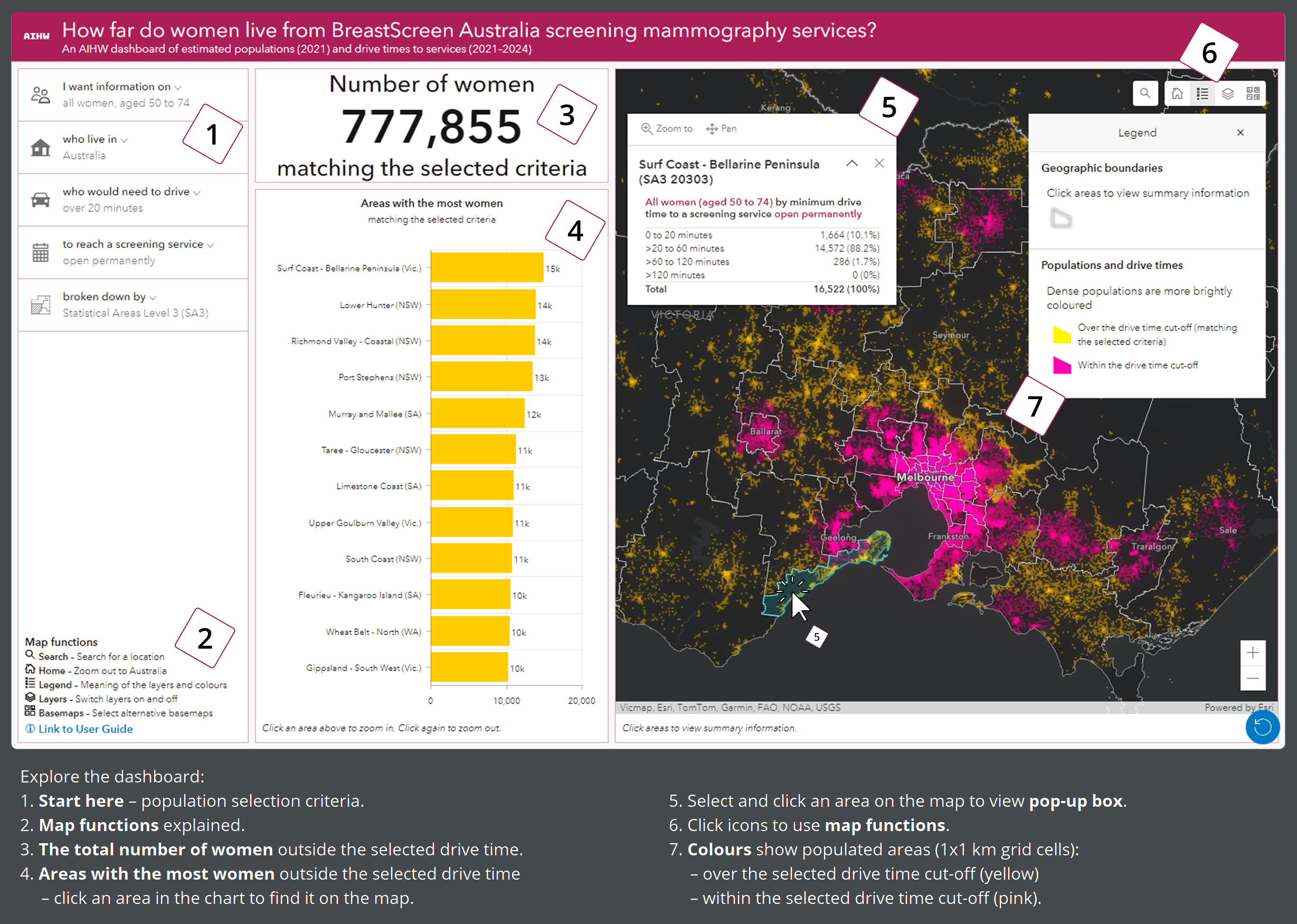This screenshot has width=1297, height=924.
Task: Open the Layers stack icon on map
Action: click(x=1228, y=93)
